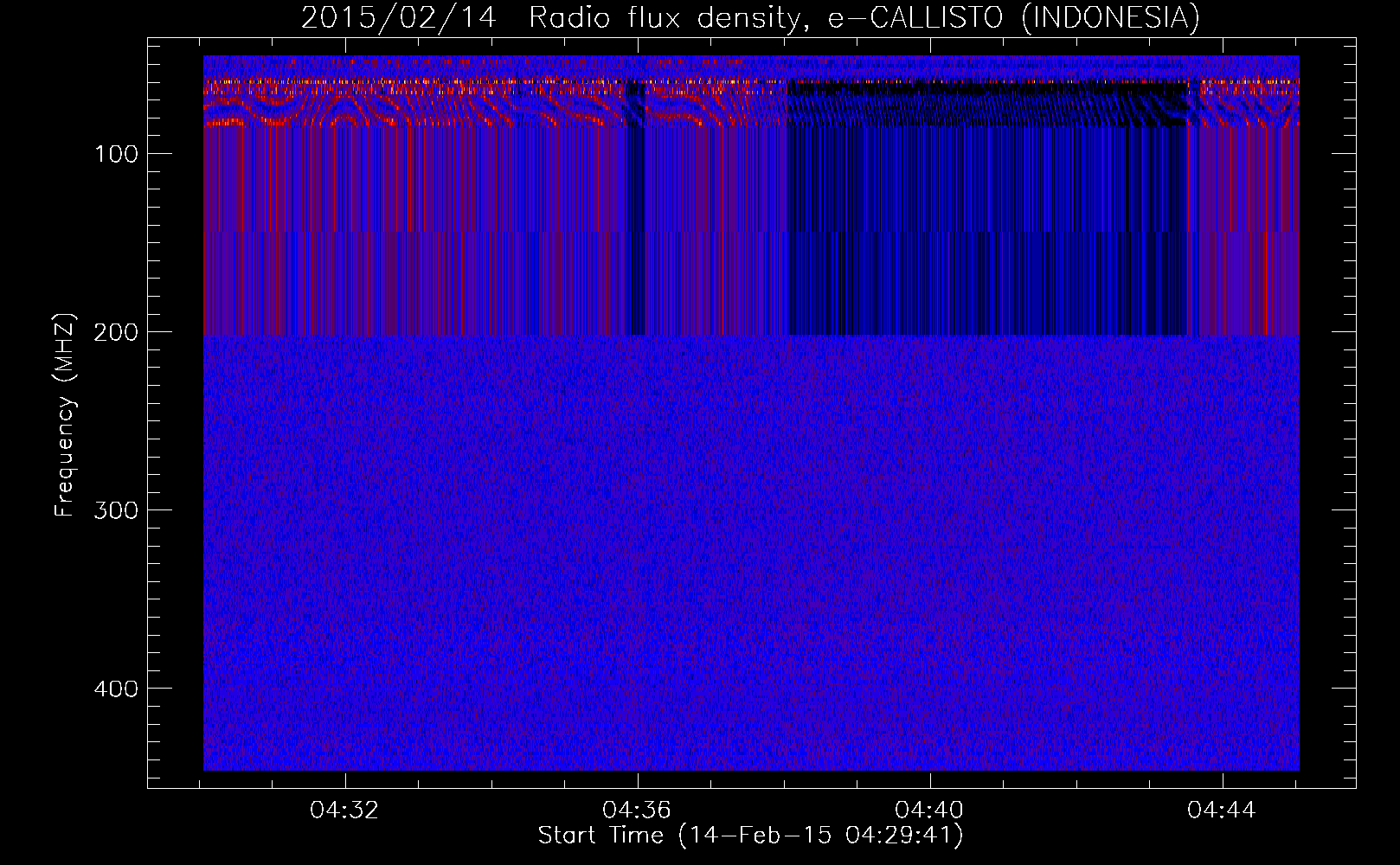Click the "Start Time (14-Feb-15 04:29:41)" label
Image resolution: width=1400 pixels, height=865 pixels.
tap(750, 836)
